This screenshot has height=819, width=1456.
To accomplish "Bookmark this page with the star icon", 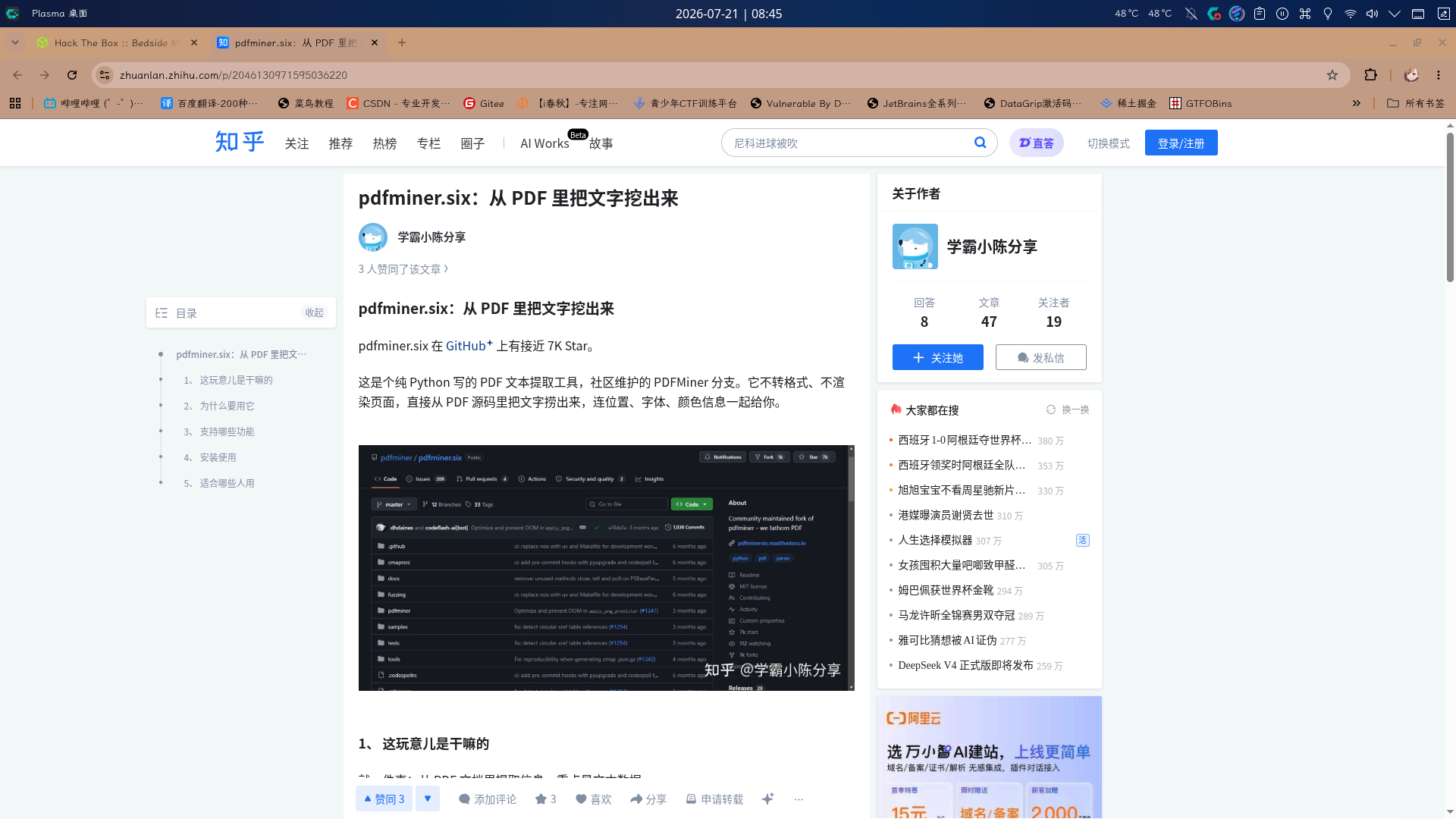I will click(x=1332, y=75).
